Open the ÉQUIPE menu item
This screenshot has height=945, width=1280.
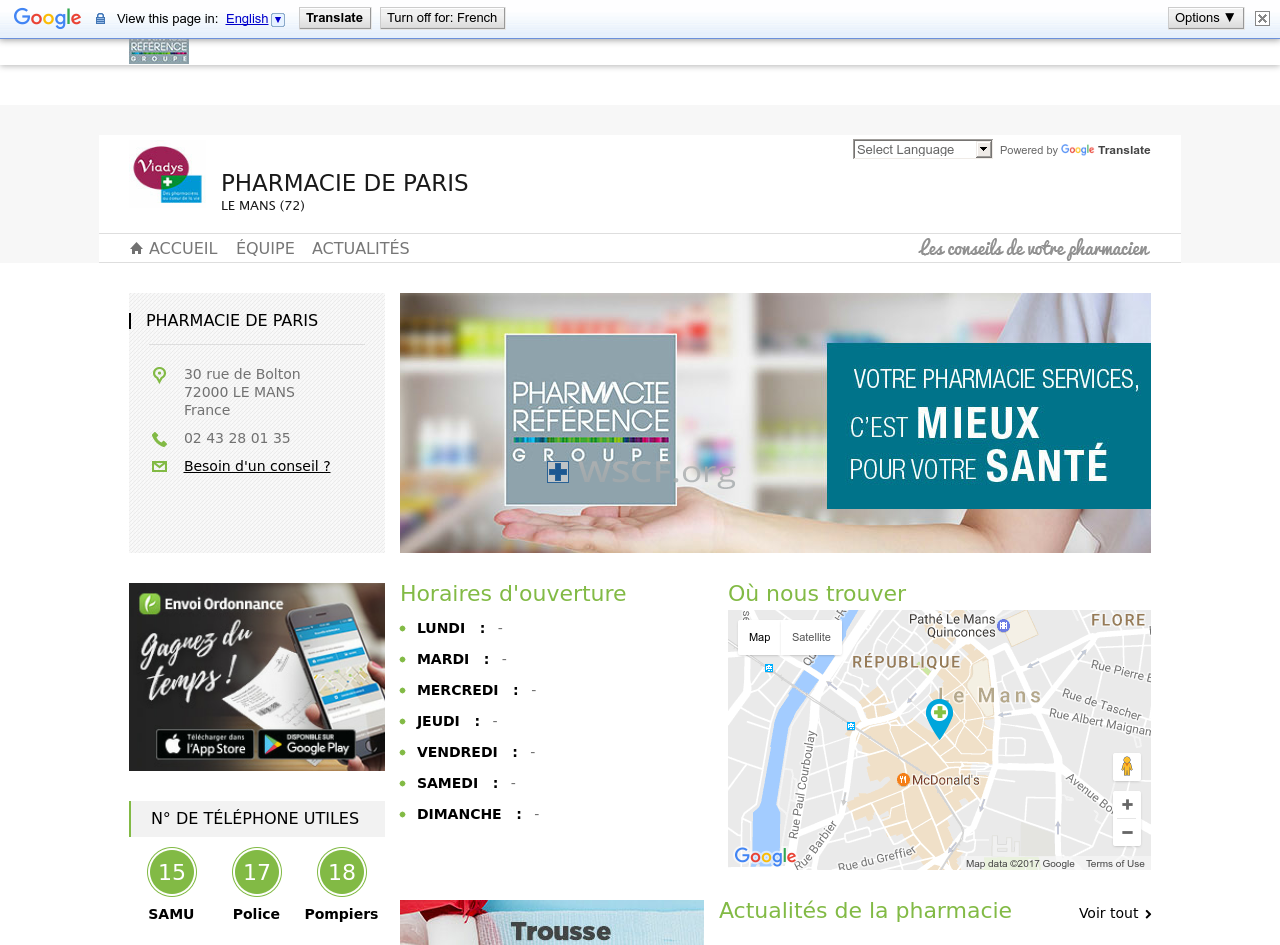tap(265, 249)
